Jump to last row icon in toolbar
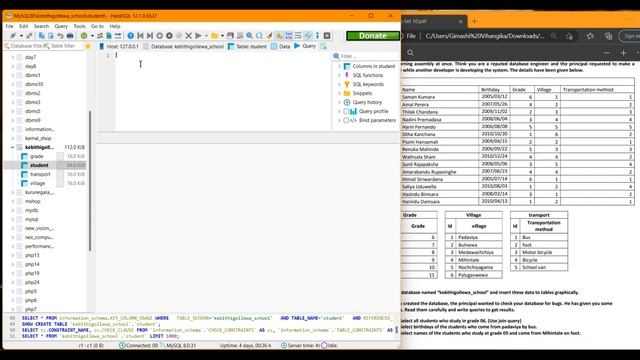The image size is (640, 360). 150,36
